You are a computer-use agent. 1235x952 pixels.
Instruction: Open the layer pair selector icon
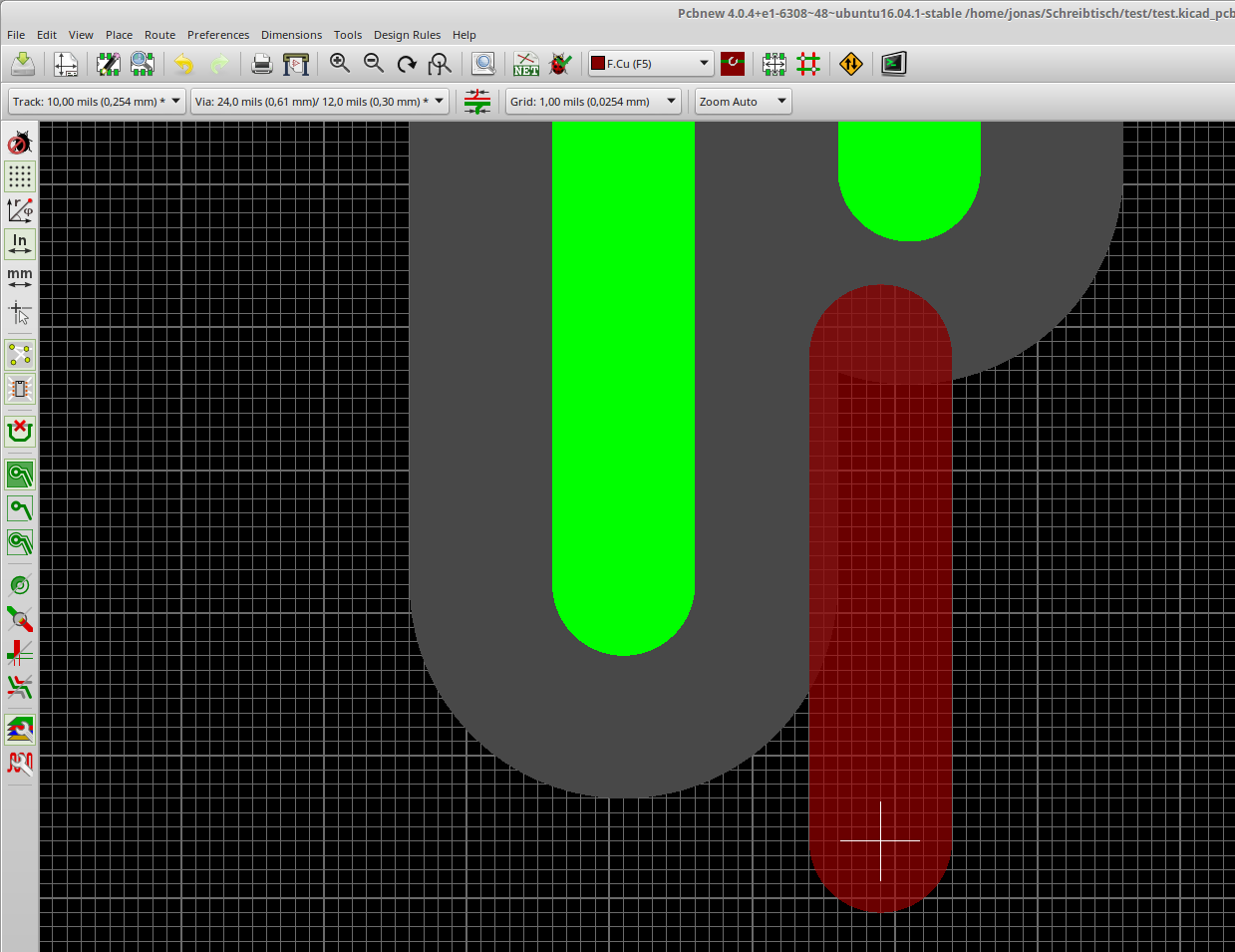click(x=733, y=64)
